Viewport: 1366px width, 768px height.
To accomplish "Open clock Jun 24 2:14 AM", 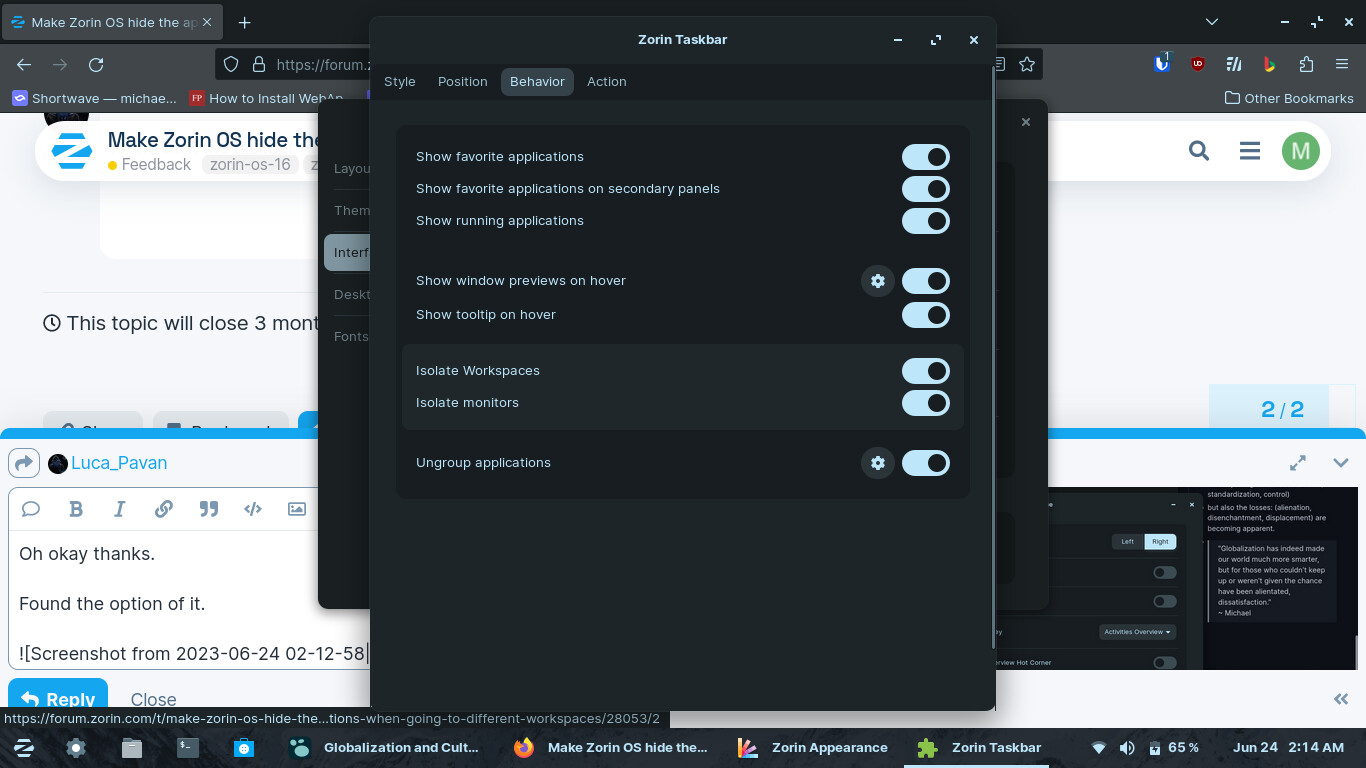I will tap(1288, 747).
